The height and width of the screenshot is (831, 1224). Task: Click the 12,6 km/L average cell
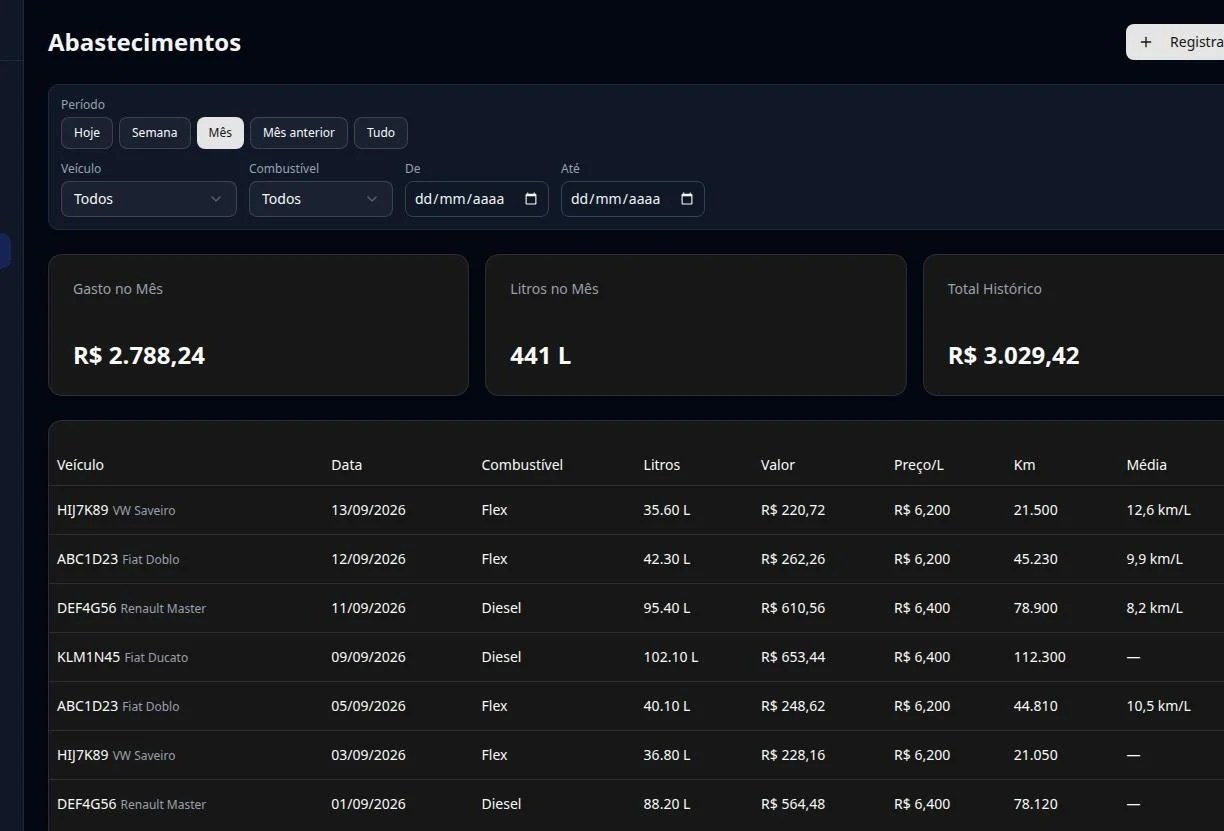click(x=1159, y=510)
